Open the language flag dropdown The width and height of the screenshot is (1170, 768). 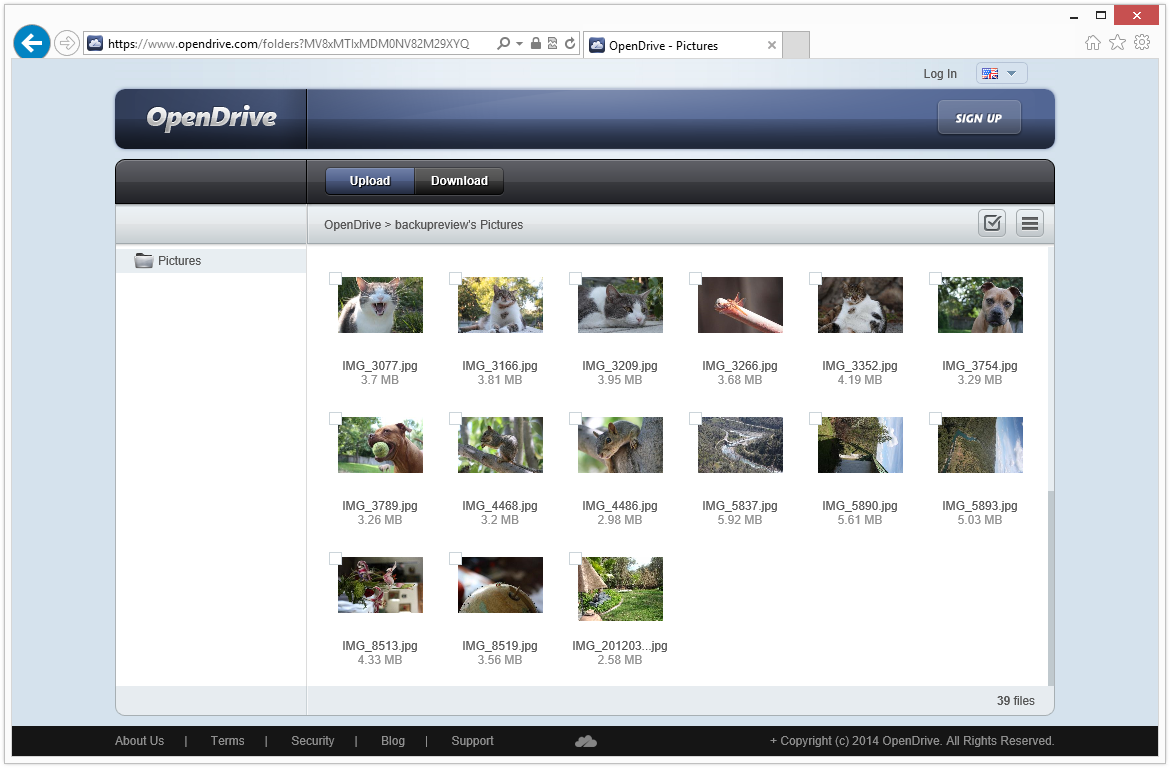(x=1001, y=73)
